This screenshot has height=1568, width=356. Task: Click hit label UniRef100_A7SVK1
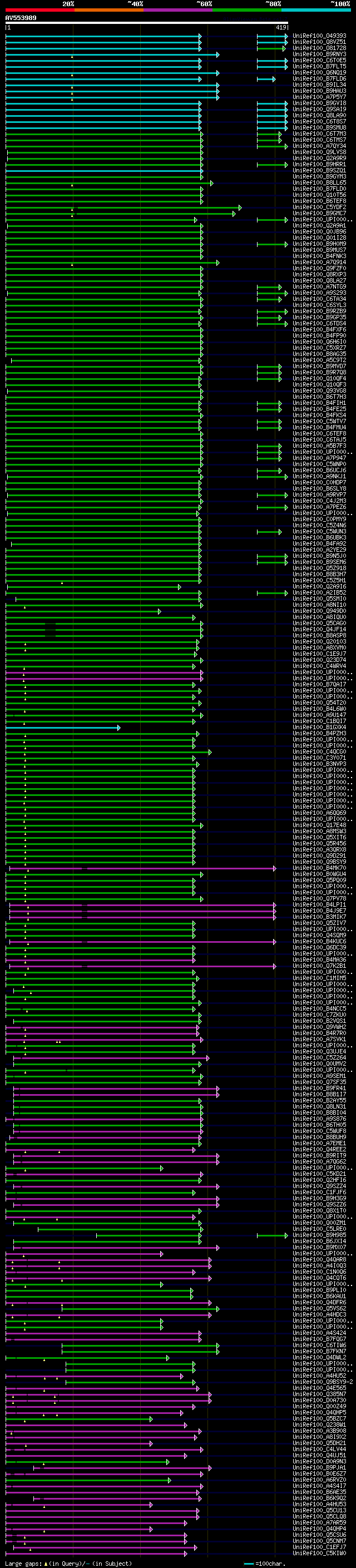click(319, 1039)
